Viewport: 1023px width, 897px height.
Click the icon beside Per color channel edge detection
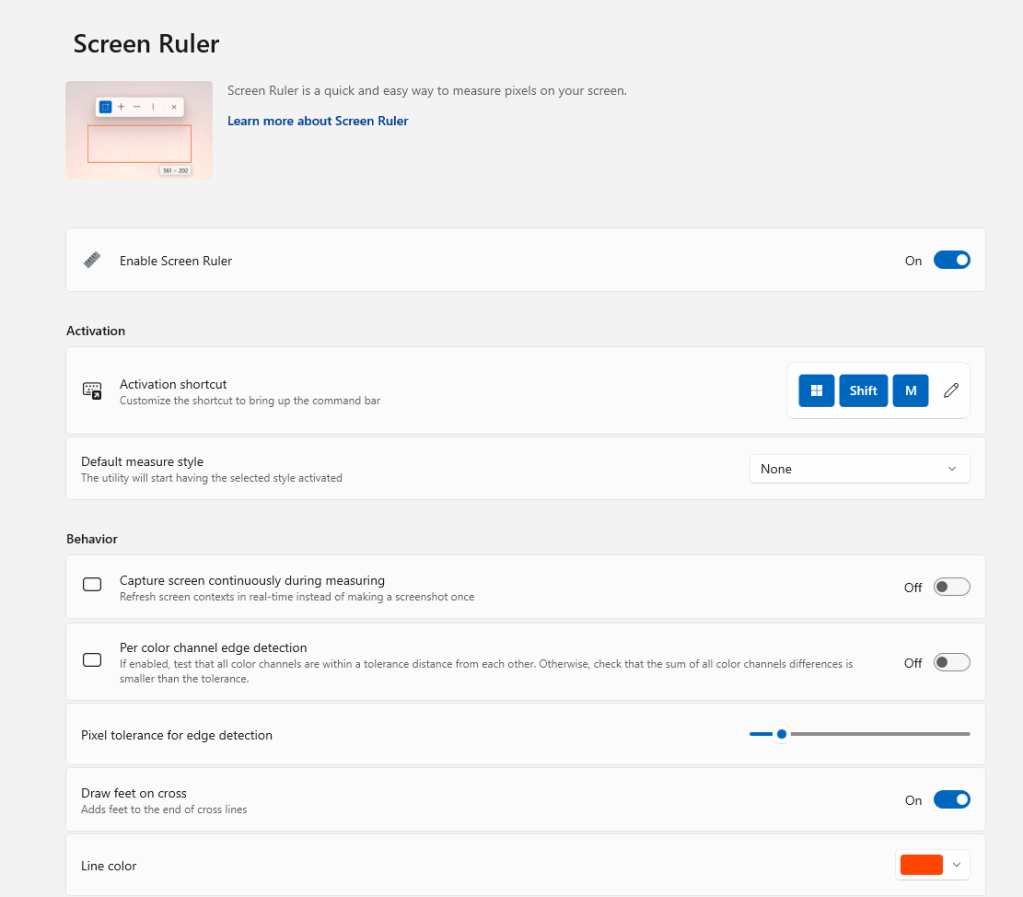pyautogui.click(x=92, y=660)
